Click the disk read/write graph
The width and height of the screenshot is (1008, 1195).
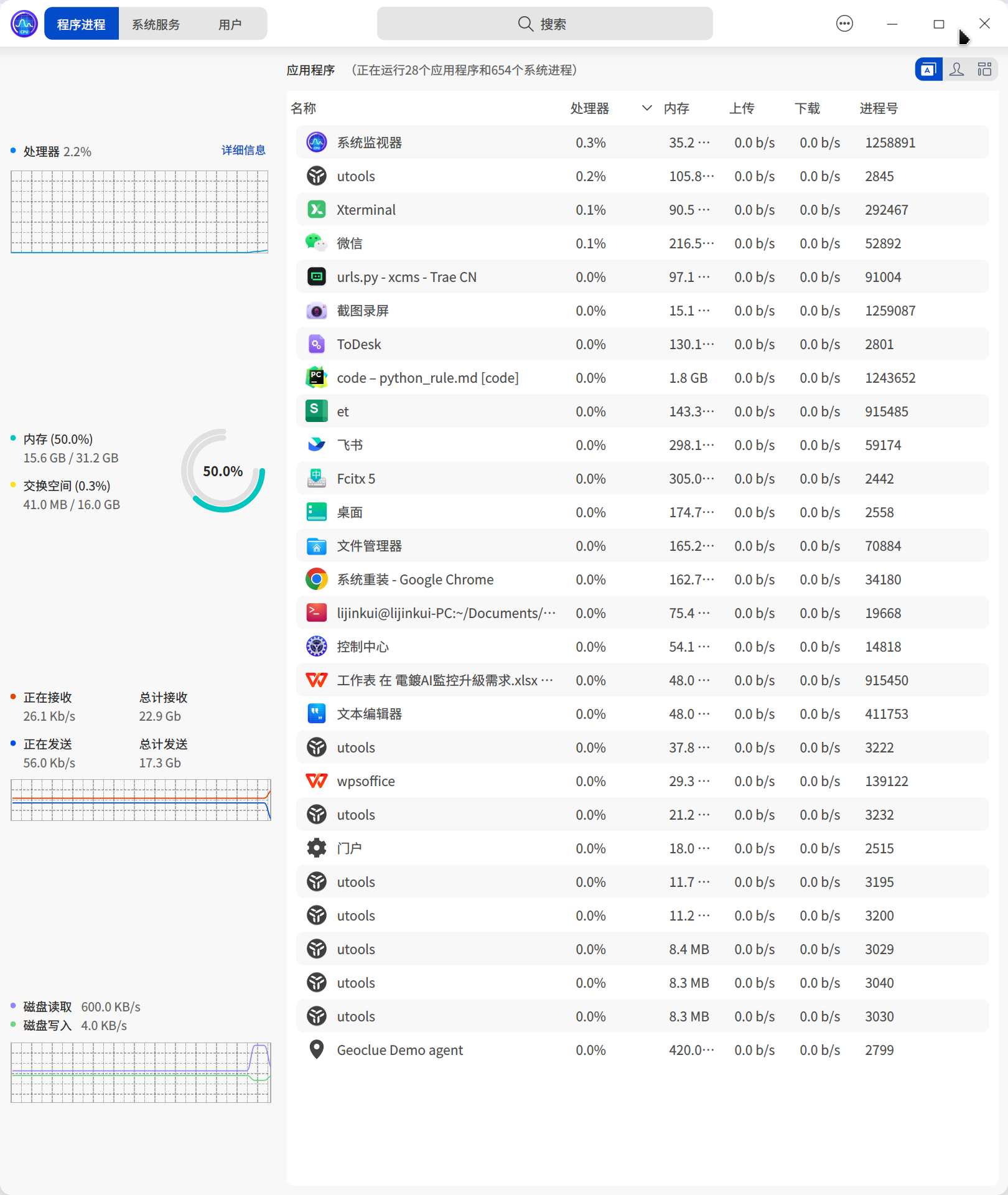coord(141,1072)
